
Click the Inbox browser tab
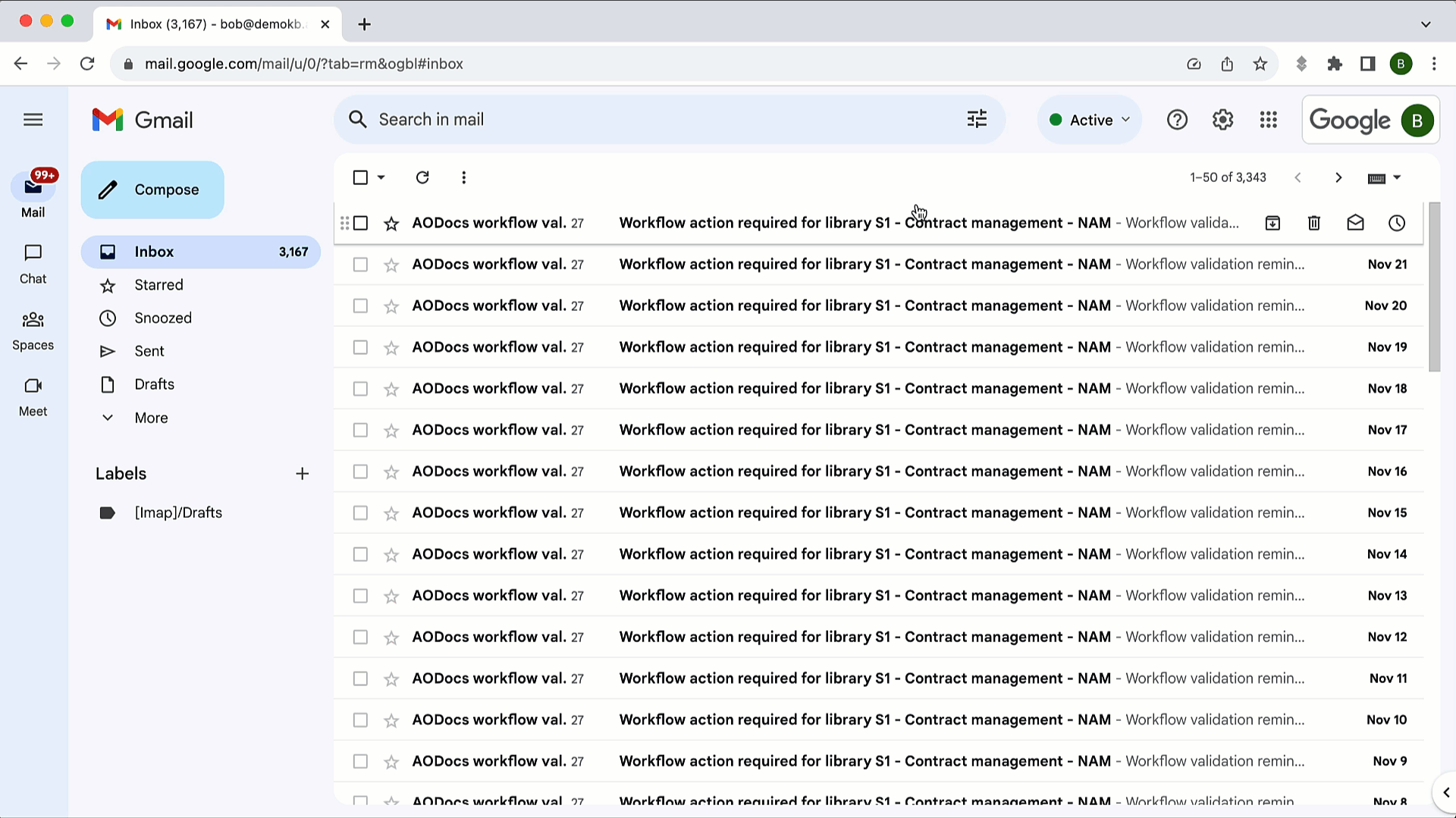coord(218,24)
